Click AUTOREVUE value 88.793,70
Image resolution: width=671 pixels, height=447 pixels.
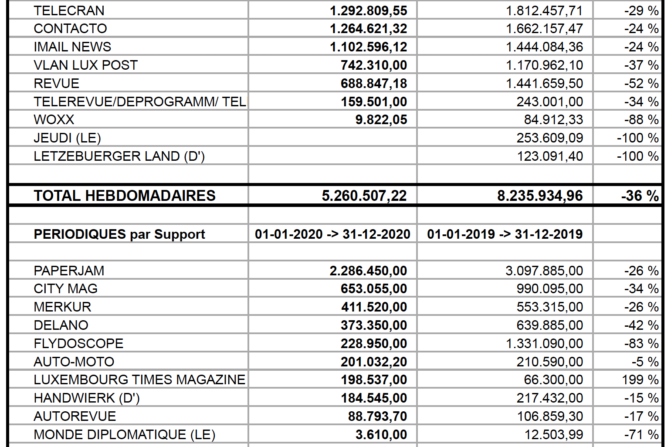click(x=378, y=417)
